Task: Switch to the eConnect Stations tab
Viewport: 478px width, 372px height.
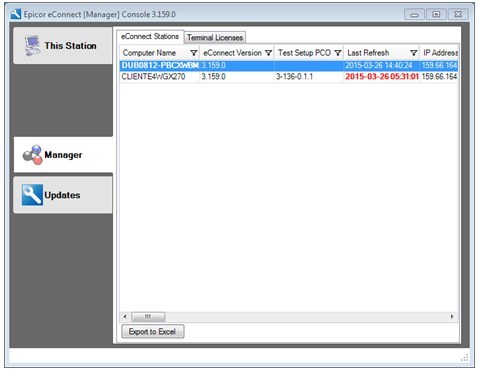Action: 150,36
